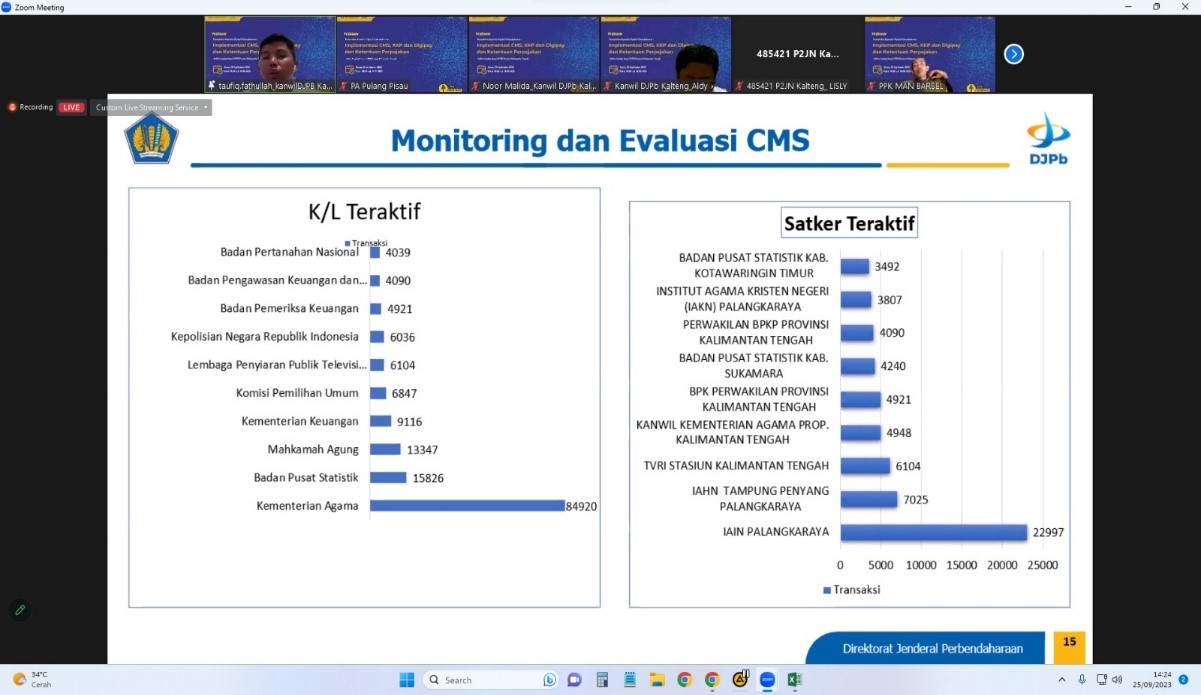This screenshot has height=695, width=1201.
Task: Open the second Chrome taskbar icon
Action: tap(712, 680)
